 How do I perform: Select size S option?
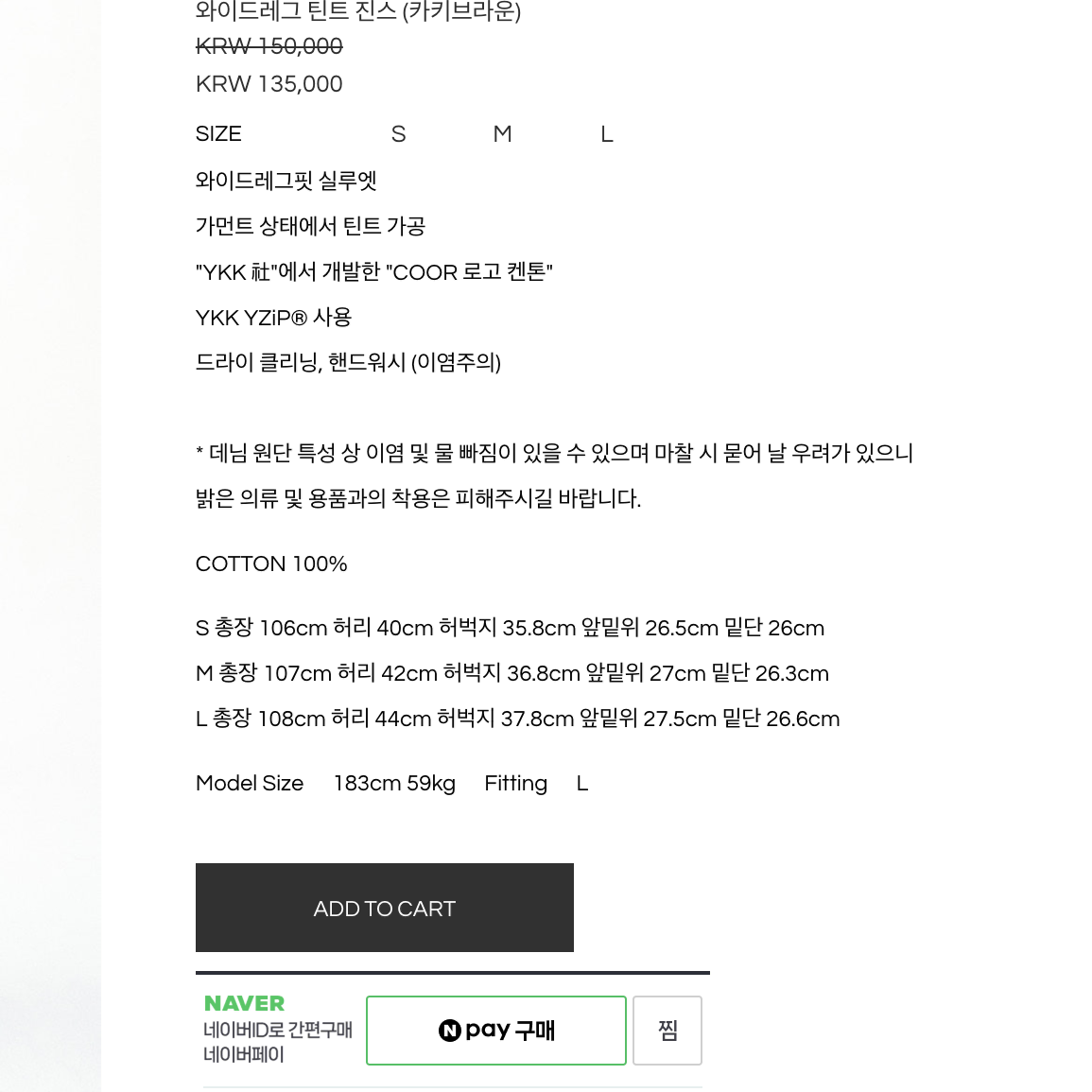coord(398,133)
